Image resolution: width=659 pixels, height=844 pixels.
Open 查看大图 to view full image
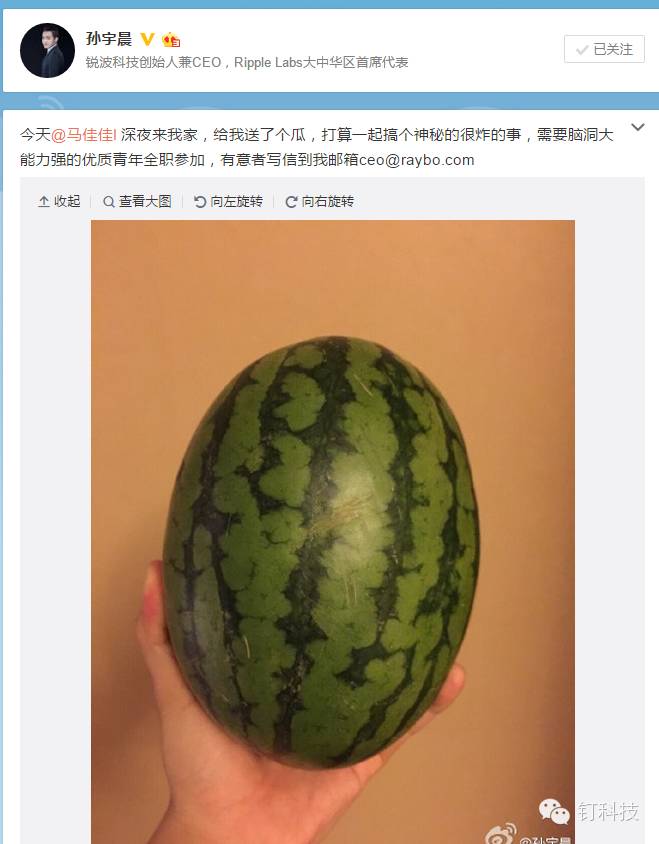coord(137,201)
